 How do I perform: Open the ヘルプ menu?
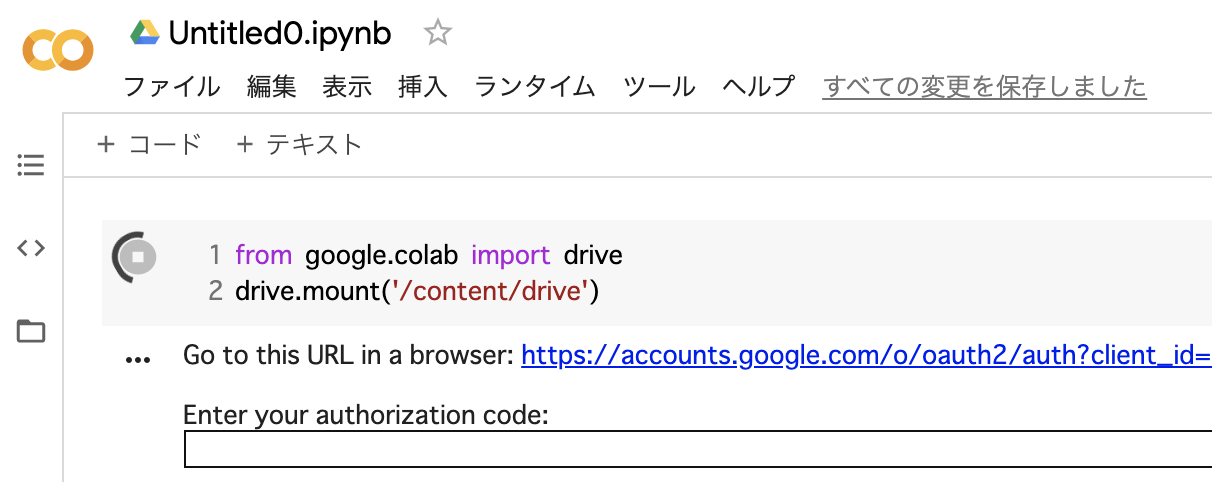[758, 87]
